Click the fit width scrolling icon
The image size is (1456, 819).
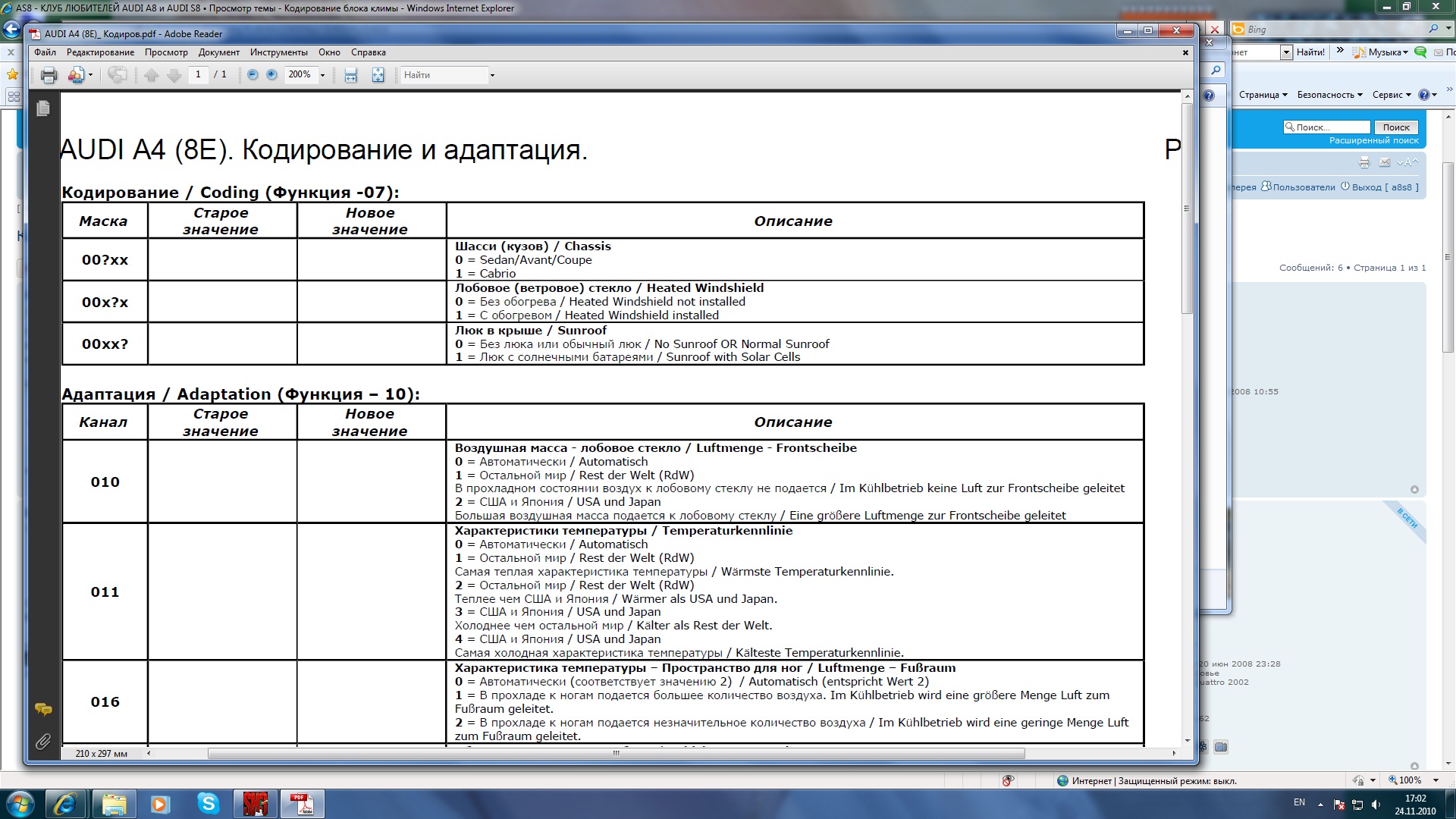coord(350,75)
